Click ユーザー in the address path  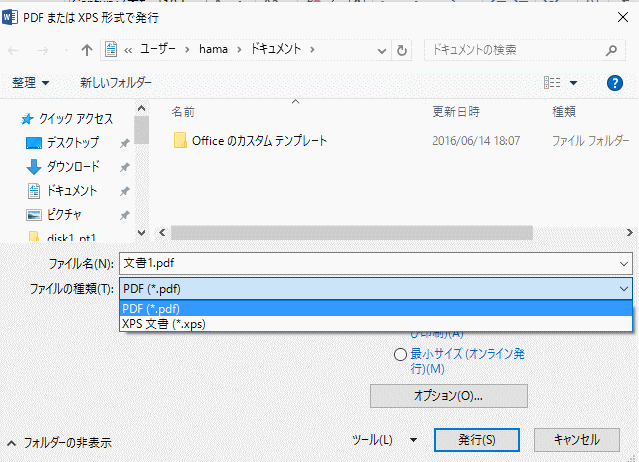(x=158, y=49)
